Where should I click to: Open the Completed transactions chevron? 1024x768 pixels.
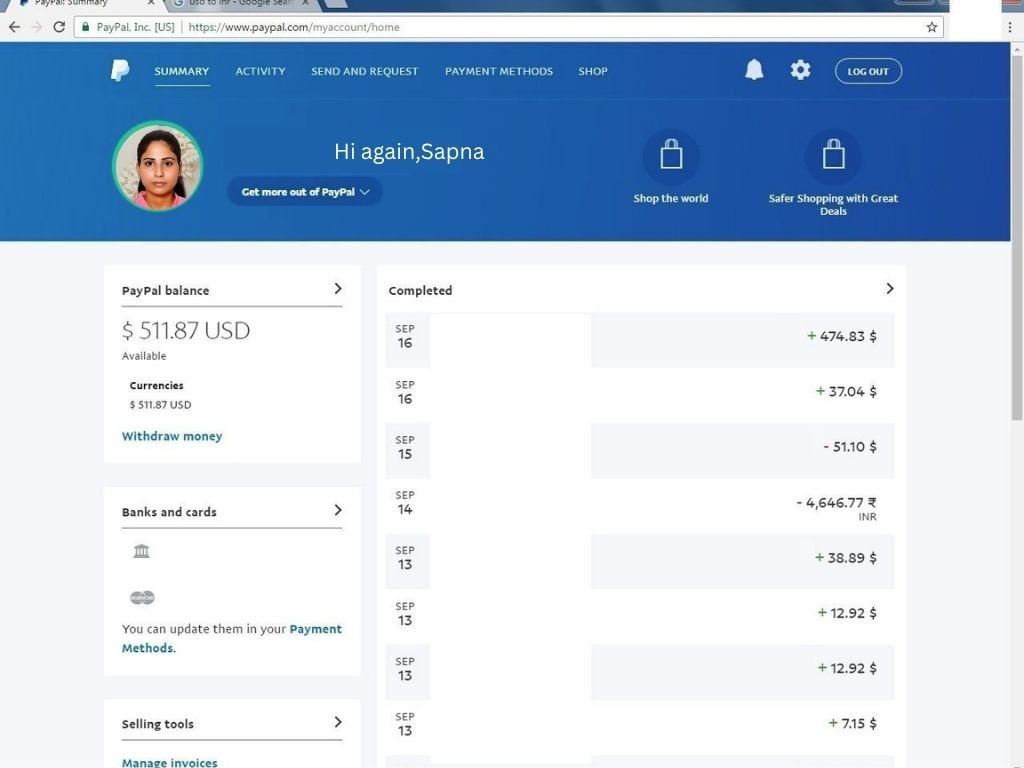(889, 288)
